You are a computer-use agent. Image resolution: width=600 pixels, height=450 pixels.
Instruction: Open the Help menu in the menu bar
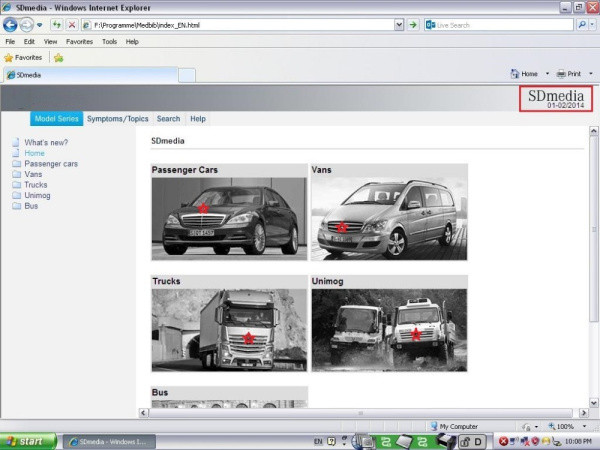tap(132, 42)
